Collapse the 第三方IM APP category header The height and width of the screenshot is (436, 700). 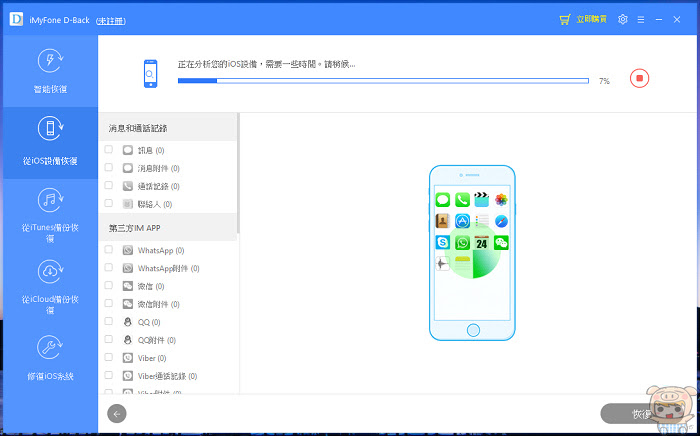coord(168,228)
